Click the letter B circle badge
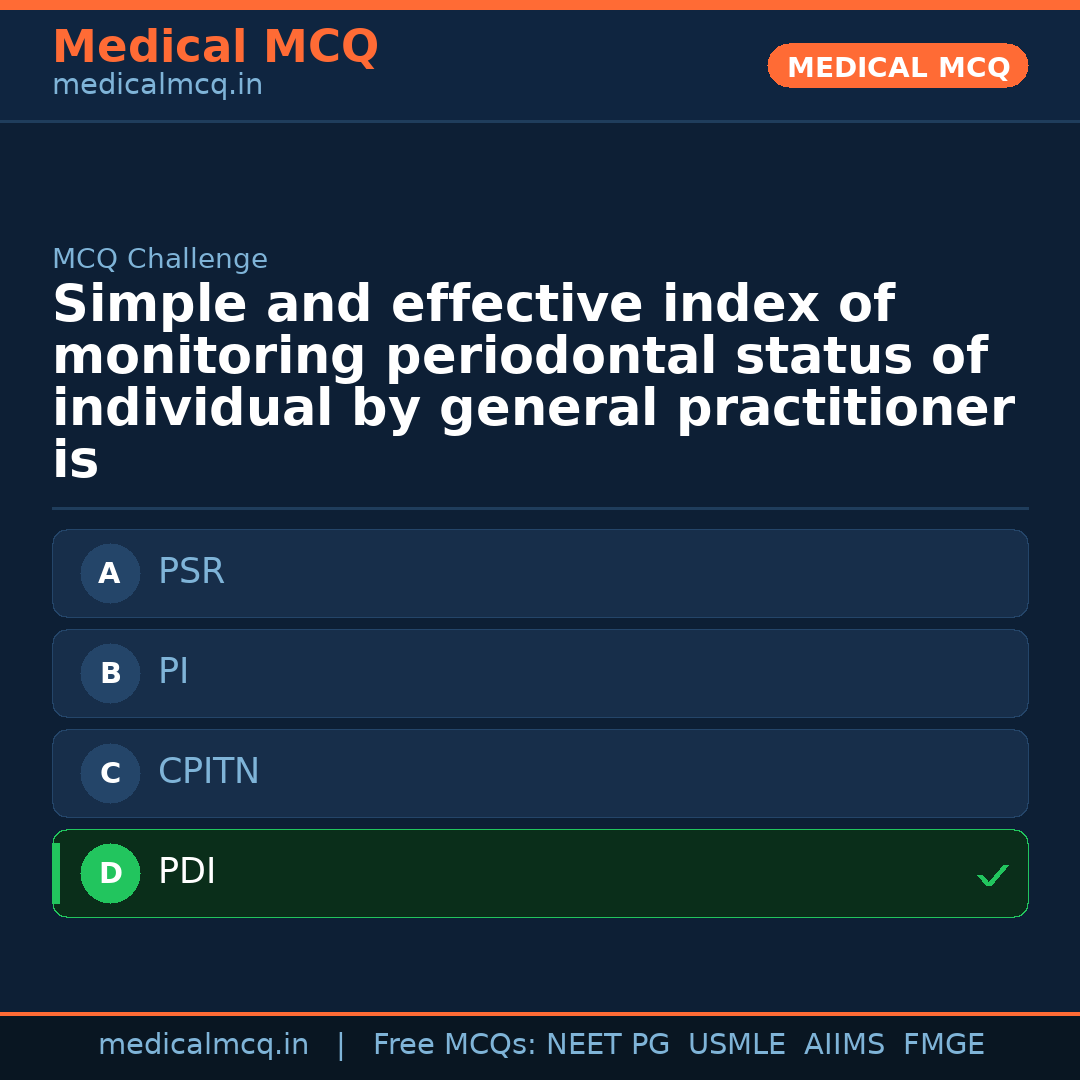This screenshot has height=1080, width=1080. 110,673
